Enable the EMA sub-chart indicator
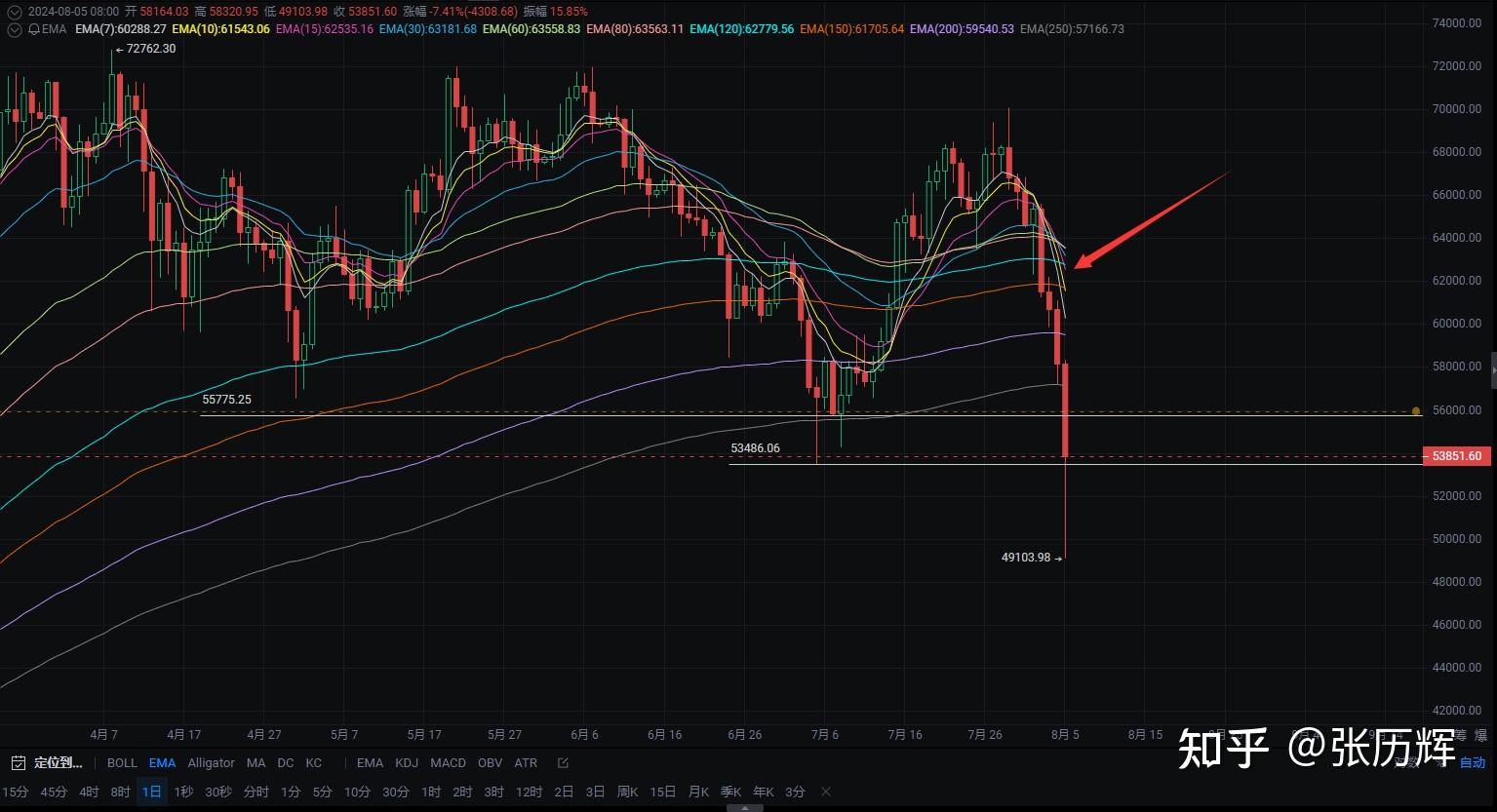 pos(370,763)
